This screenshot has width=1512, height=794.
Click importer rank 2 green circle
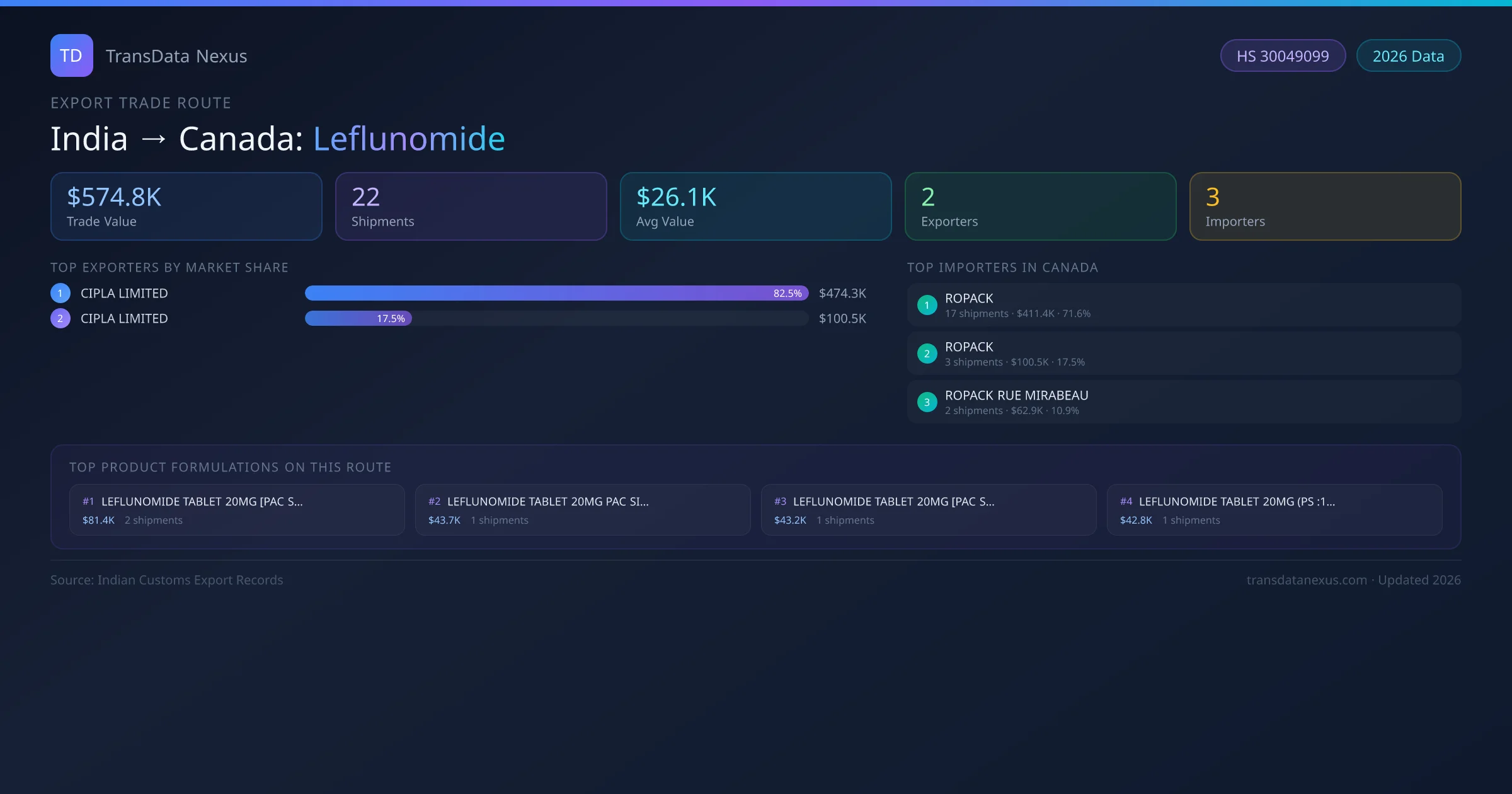[x=927, y=354]
